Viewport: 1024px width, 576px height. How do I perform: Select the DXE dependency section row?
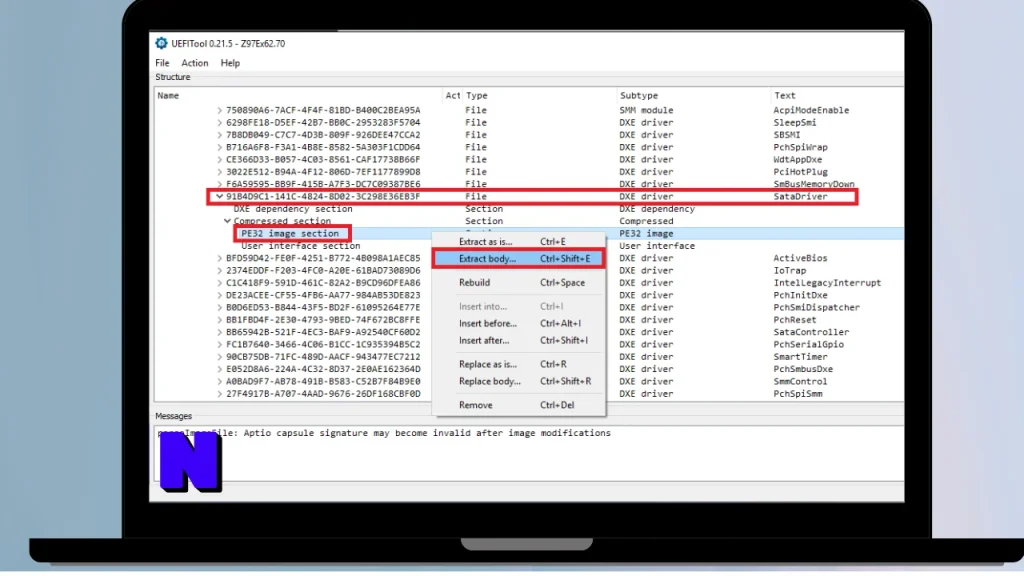point(293,209)
